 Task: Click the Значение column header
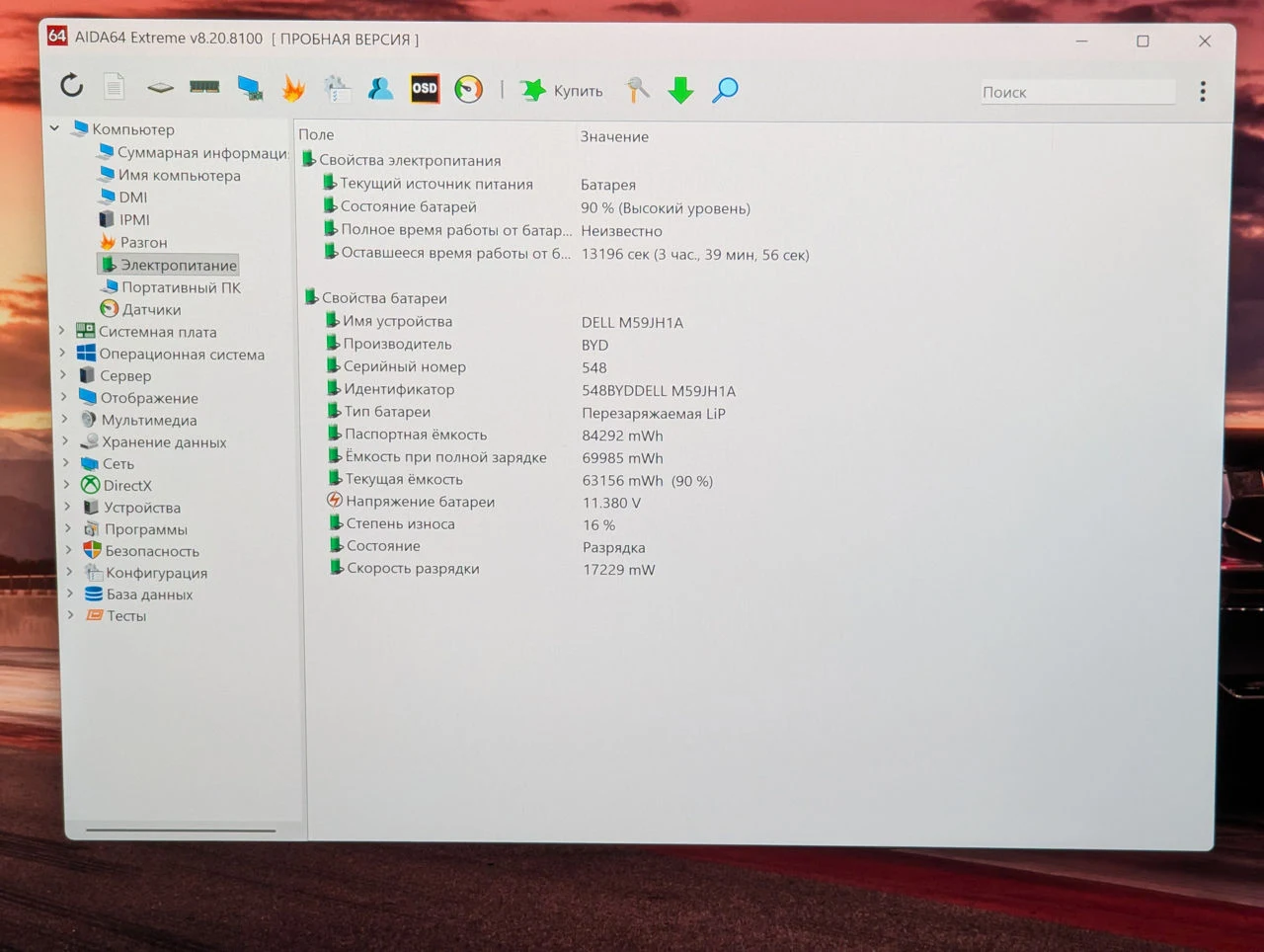click(614, 137)
